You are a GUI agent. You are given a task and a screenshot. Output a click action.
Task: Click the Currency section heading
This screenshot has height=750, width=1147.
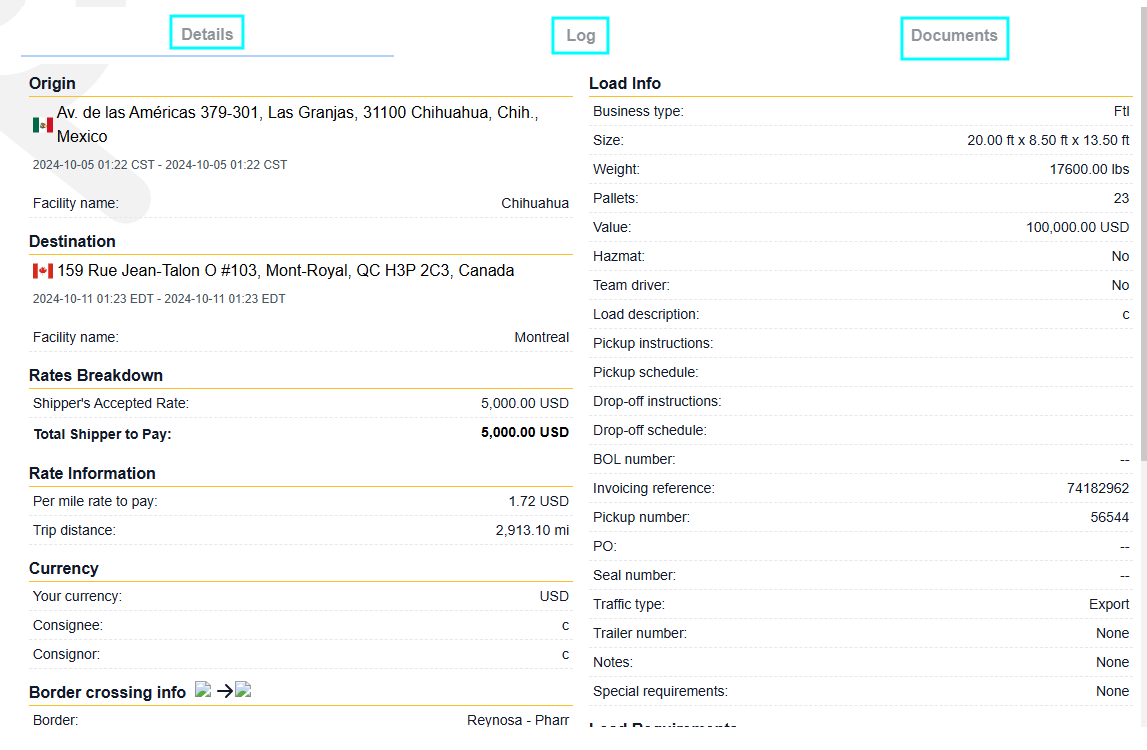point(64,569)
